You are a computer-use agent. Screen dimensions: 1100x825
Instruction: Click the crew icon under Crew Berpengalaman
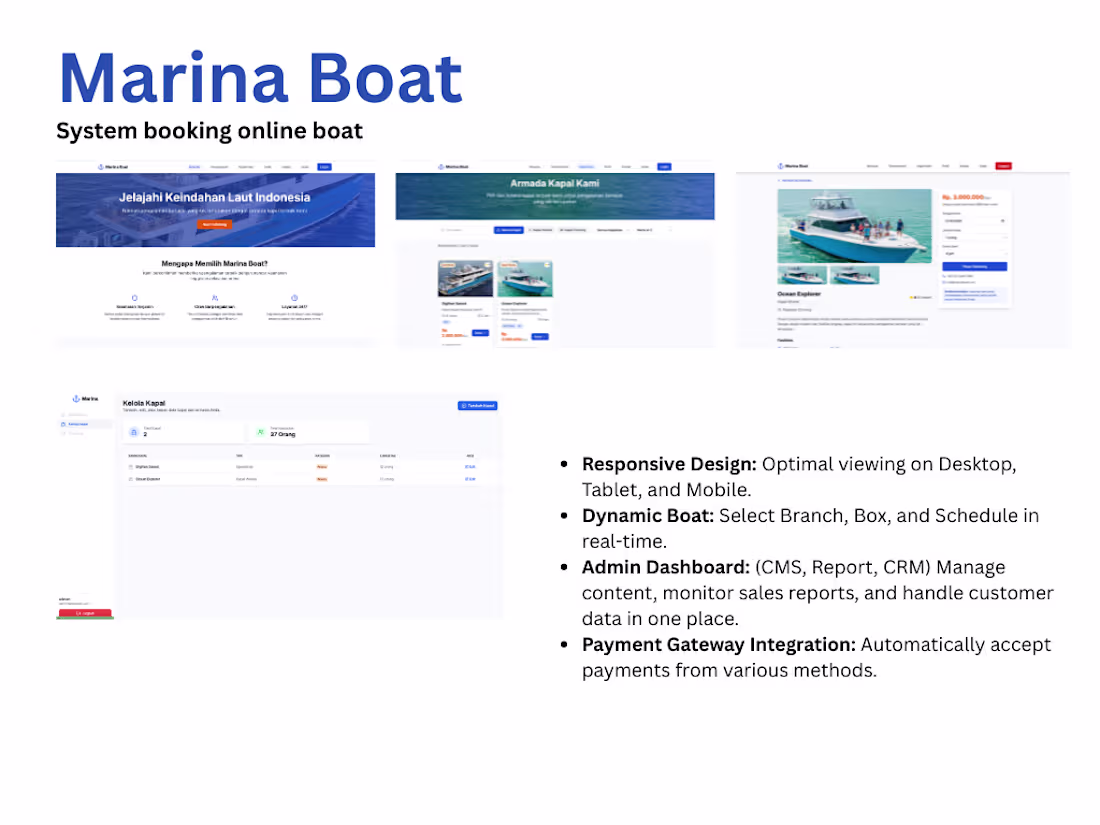[x=214, y=297]
